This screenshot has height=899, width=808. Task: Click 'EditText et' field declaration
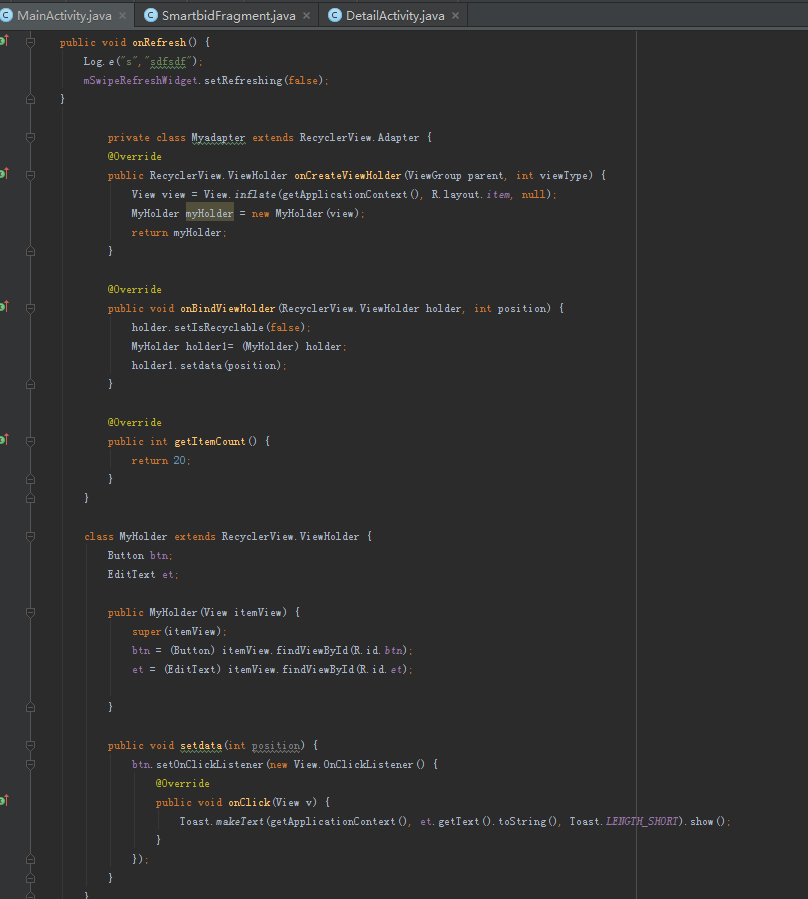coord(143,574)
